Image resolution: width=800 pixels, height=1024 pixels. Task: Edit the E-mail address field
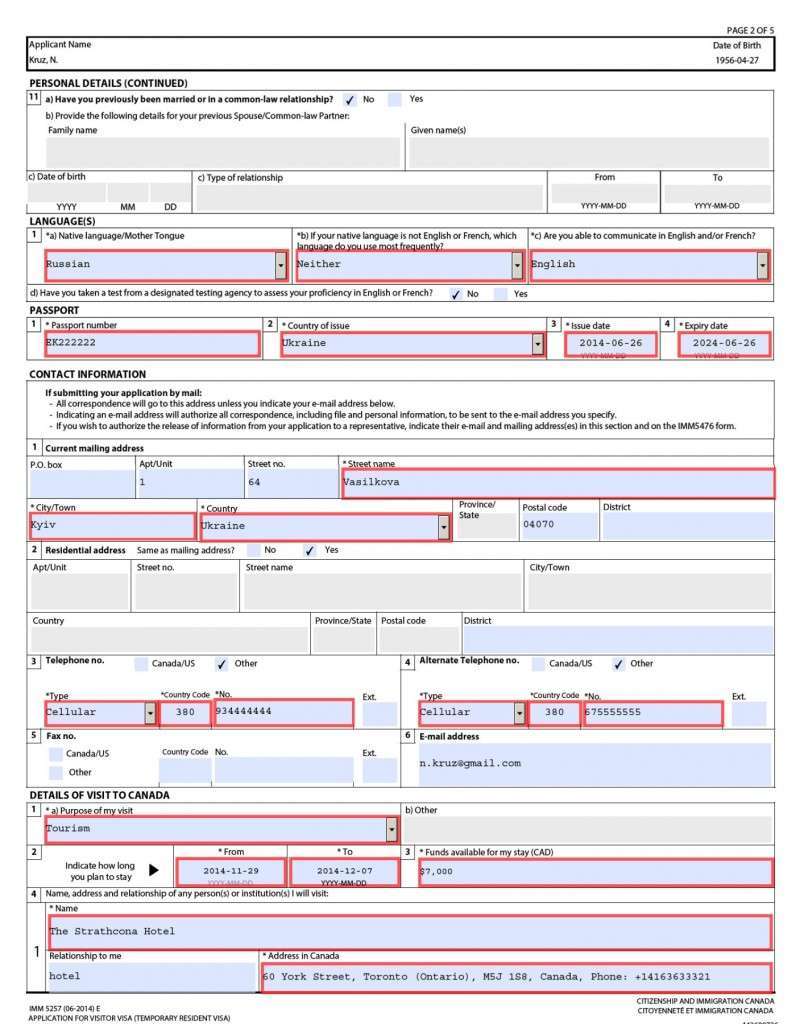coord(594,764)
